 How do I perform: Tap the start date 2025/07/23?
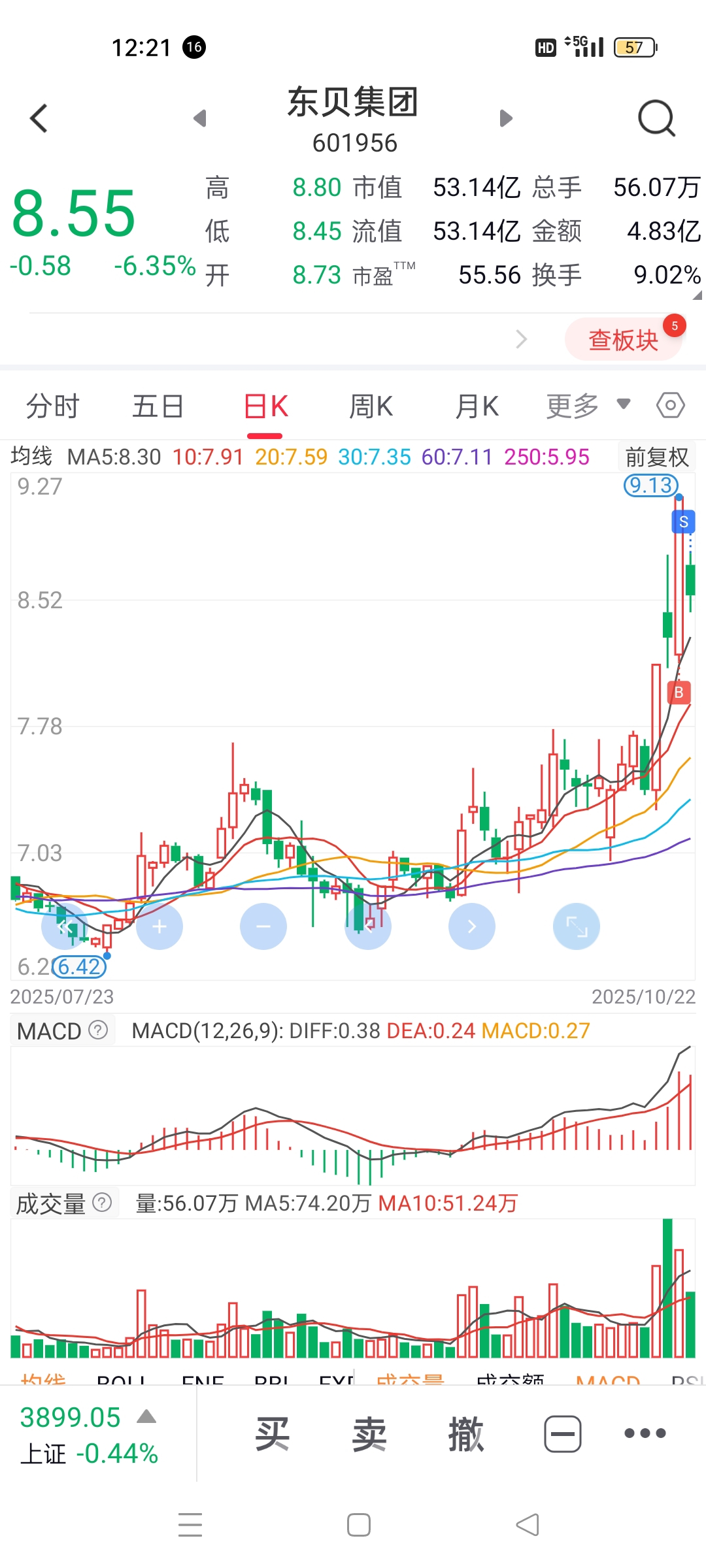pos(62,996)
